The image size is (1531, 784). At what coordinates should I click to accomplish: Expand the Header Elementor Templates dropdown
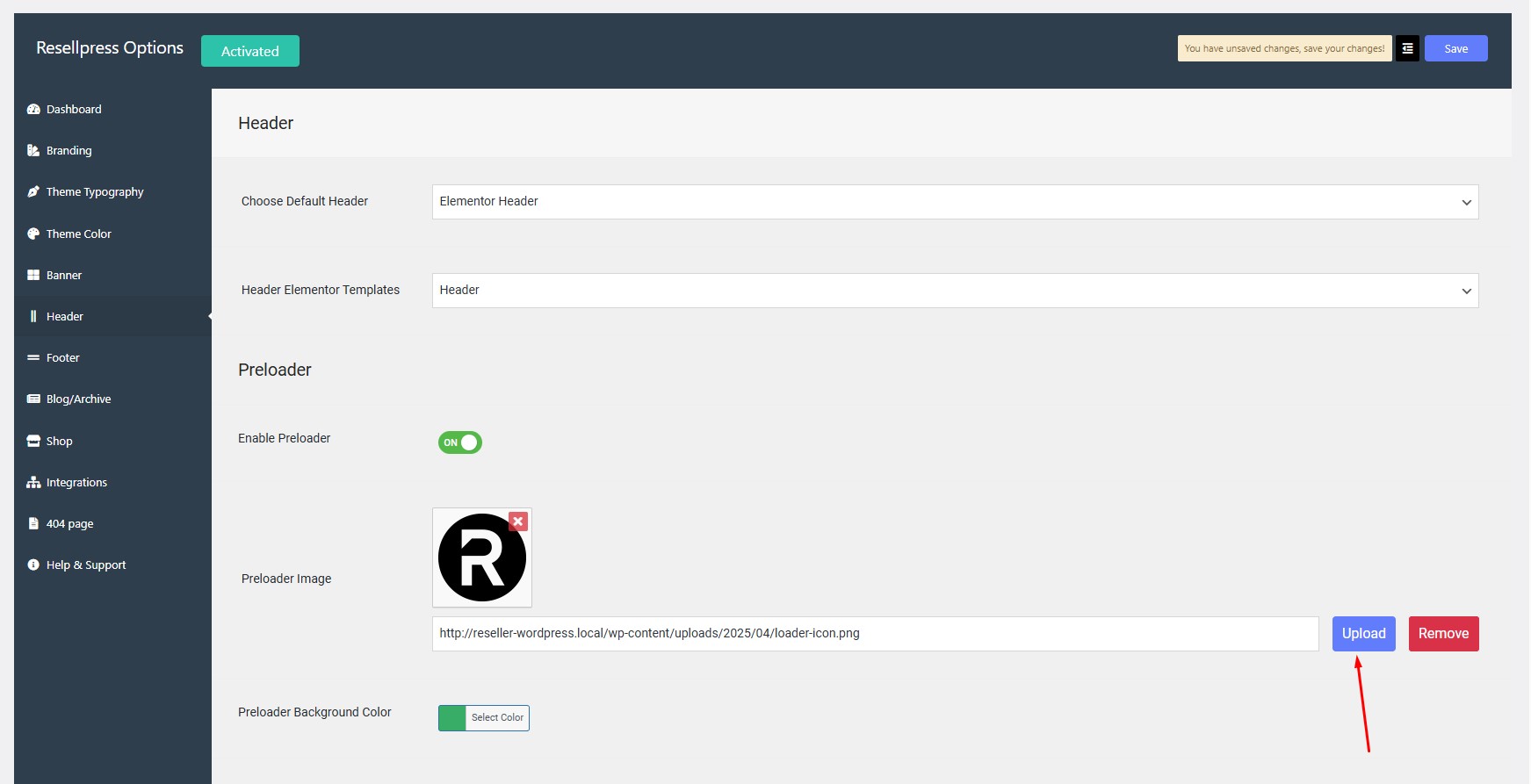click(955, 291)
